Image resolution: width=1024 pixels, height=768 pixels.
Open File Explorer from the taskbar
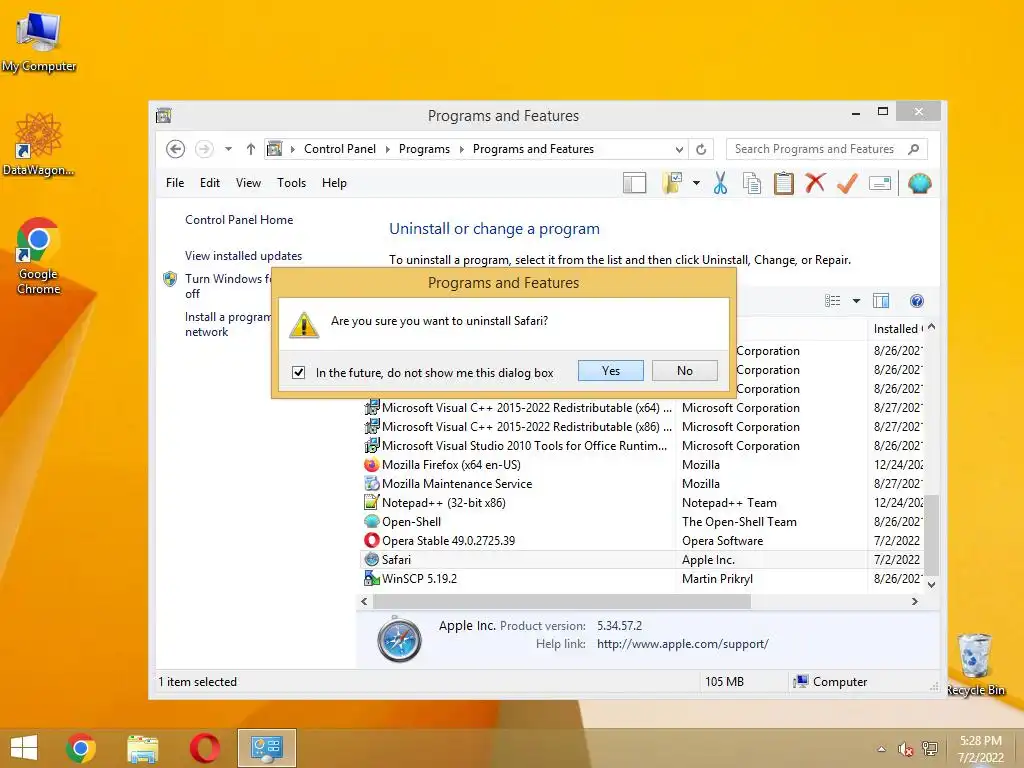coord(142,748)
